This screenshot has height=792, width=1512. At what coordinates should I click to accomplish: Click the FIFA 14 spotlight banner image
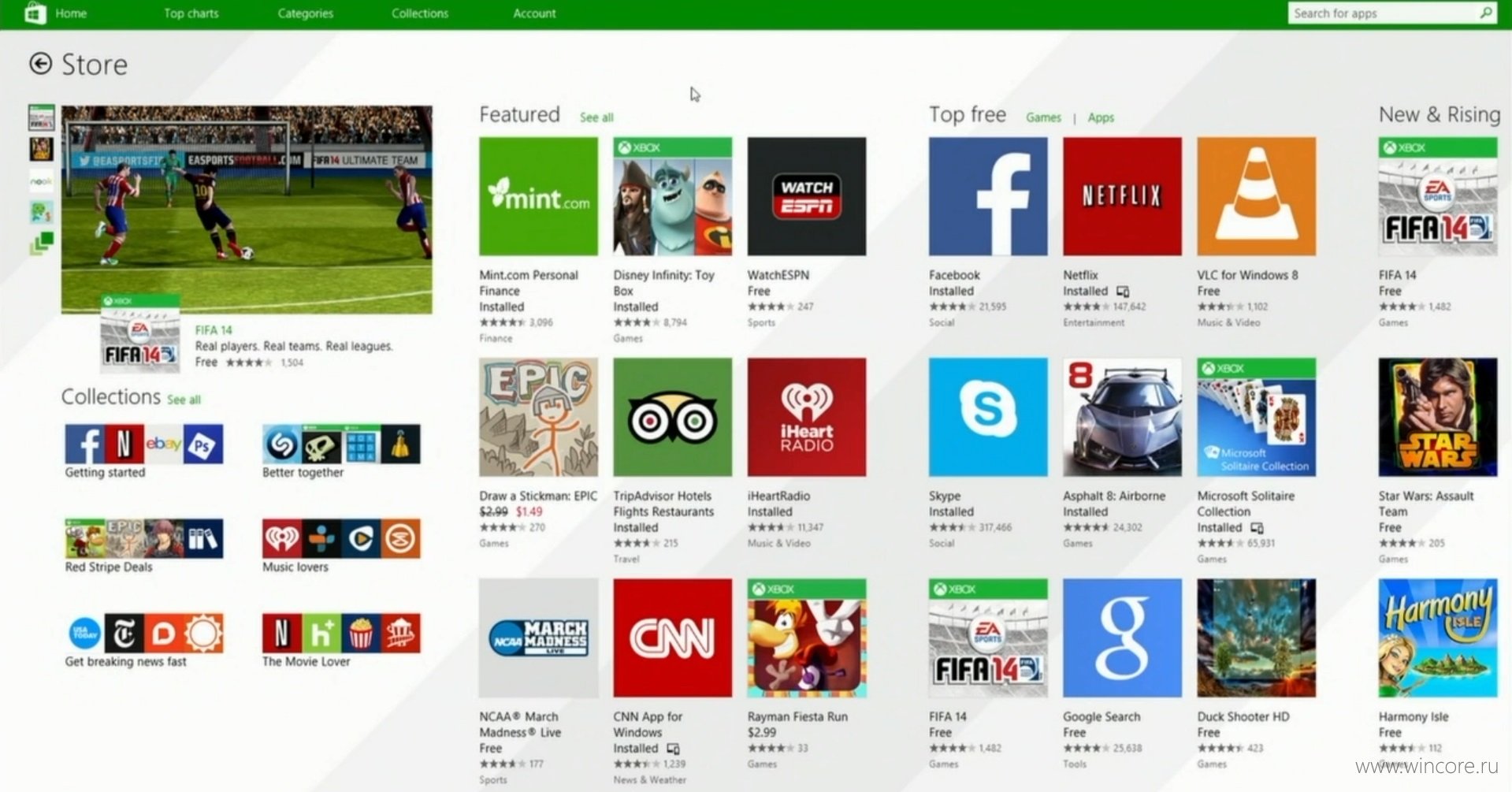[247, 210]
